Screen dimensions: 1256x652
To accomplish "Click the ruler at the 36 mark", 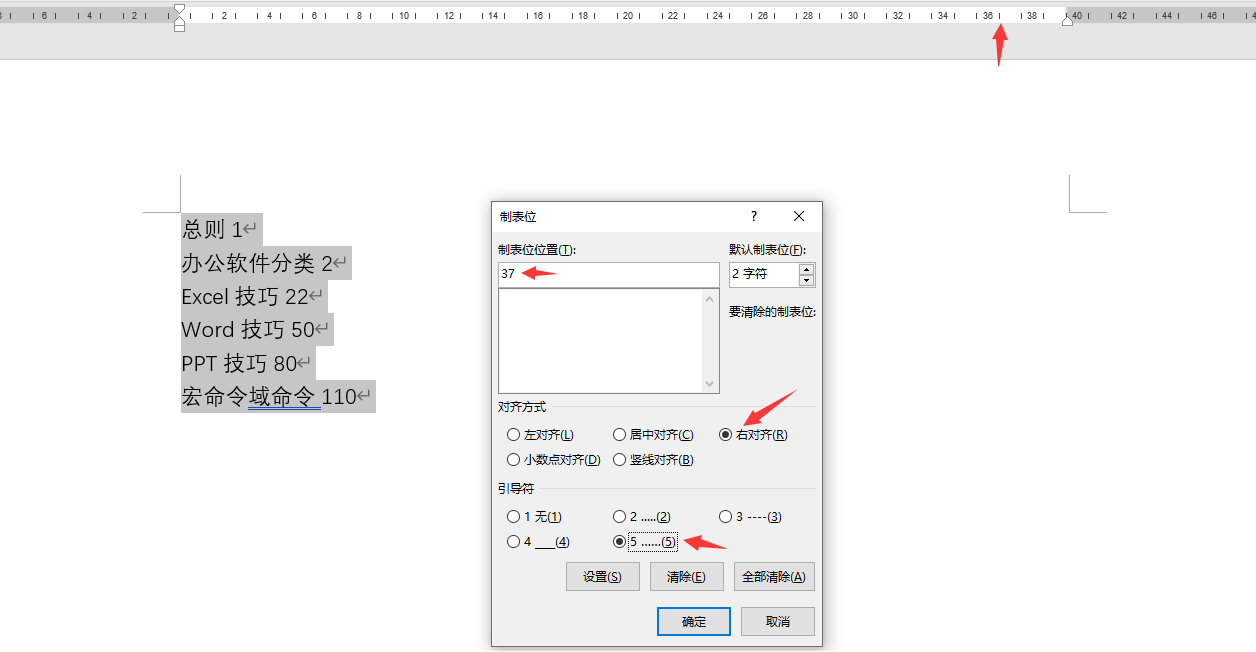I will click(x=988, y=15).
